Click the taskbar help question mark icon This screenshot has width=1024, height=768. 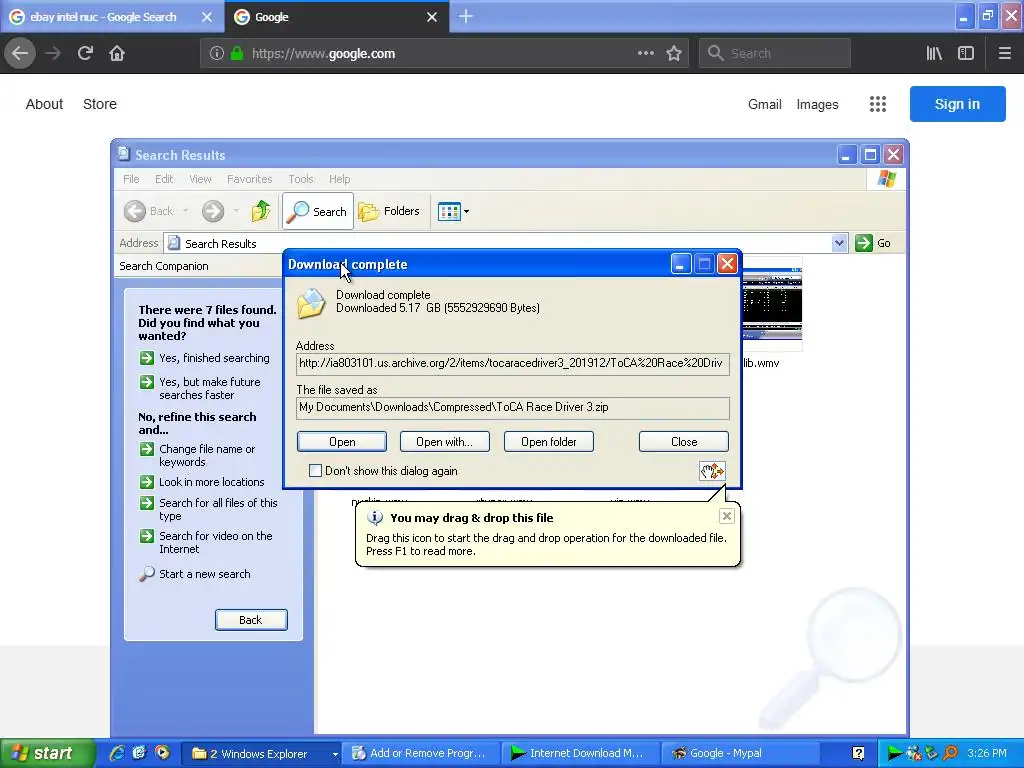pos(859,754)
